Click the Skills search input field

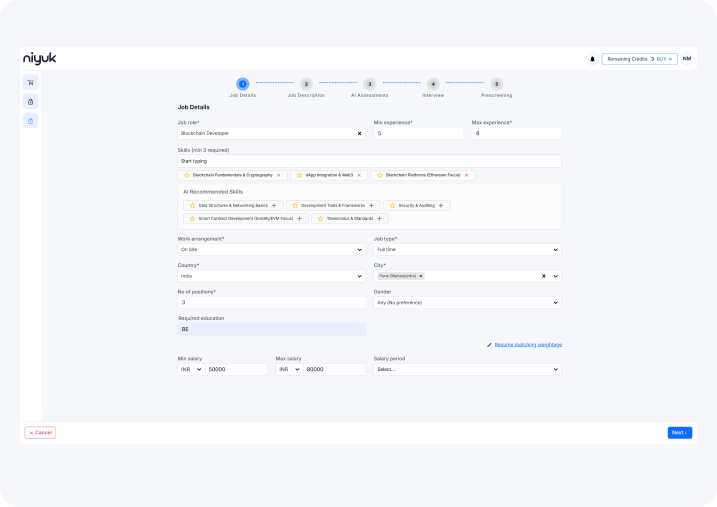(x=369, y=160)
